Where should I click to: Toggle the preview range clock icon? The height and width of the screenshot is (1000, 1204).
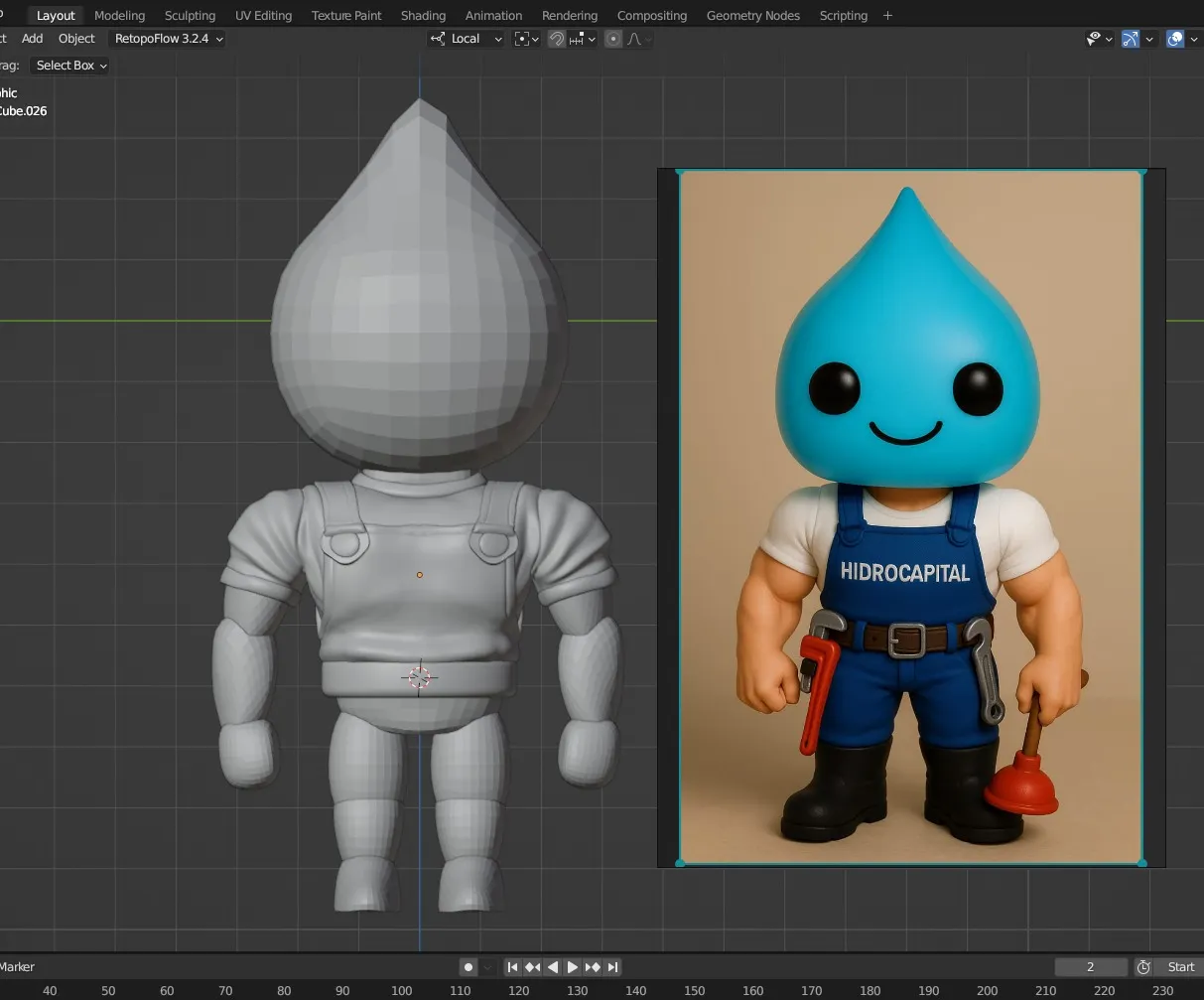point(1143,967)
